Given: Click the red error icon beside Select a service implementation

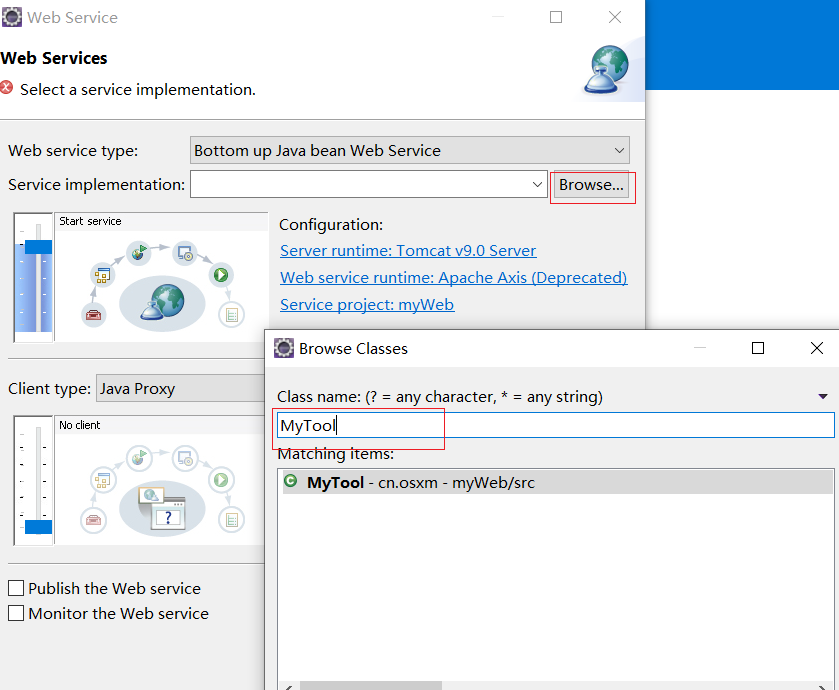Looking at the screenshot, I should 6,87.
